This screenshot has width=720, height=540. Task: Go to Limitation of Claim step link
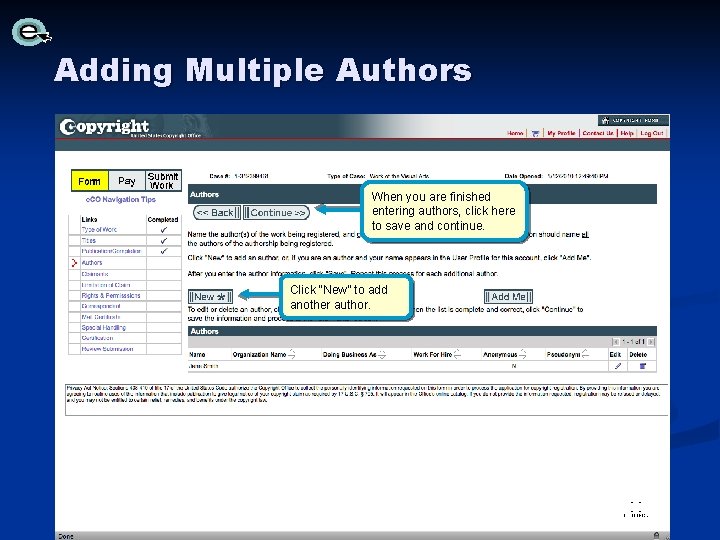[106, 285]
